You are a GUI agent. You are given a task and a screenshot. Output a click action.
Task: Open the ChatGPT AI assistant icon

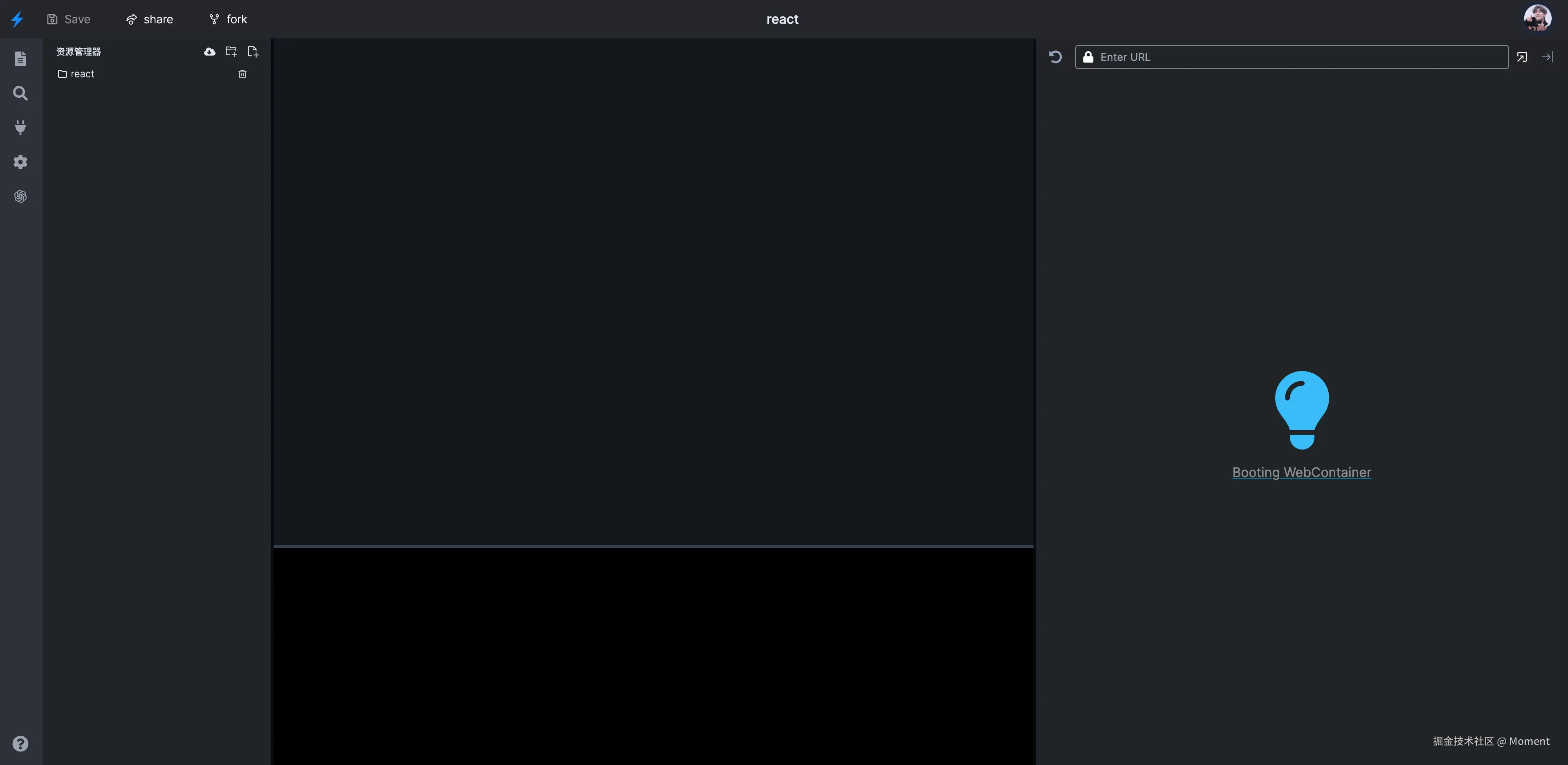(20, 196)
